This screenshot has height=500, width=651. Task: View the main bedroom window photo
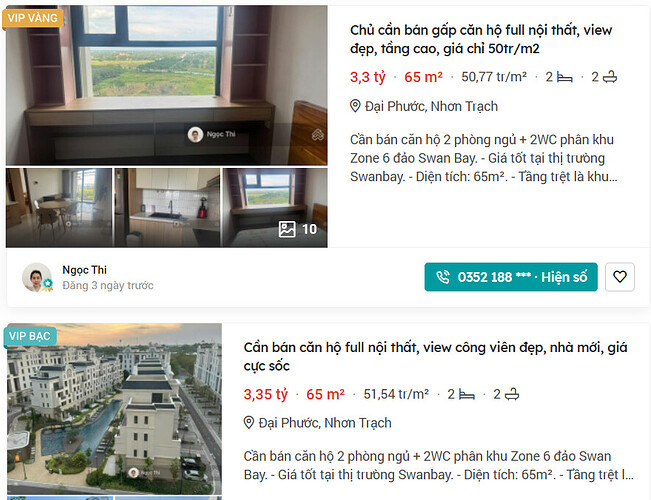[x=166, y=85]
